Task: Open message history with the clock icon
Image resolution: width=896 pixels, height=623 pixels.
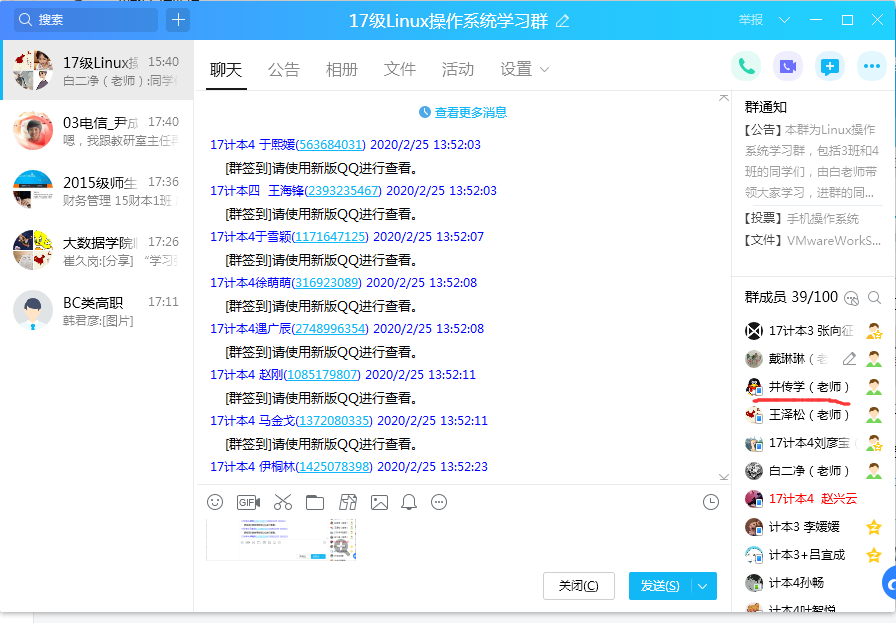Action: click(x=710, y=502)
